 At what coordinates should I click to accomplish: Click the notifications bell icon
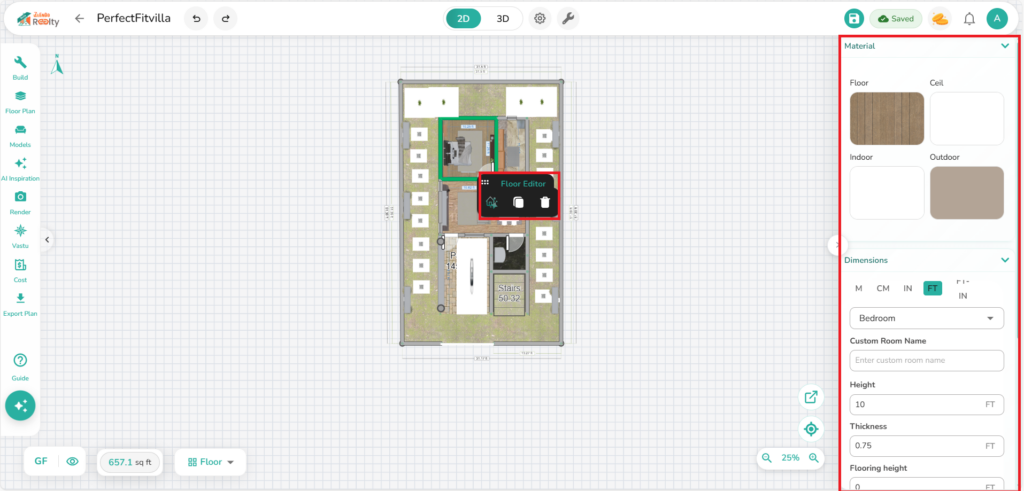pos(969,18)
